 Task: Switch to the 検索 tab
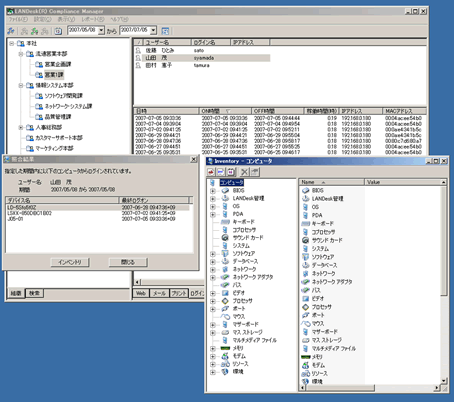pyautogui.click(x=34, y=293)
